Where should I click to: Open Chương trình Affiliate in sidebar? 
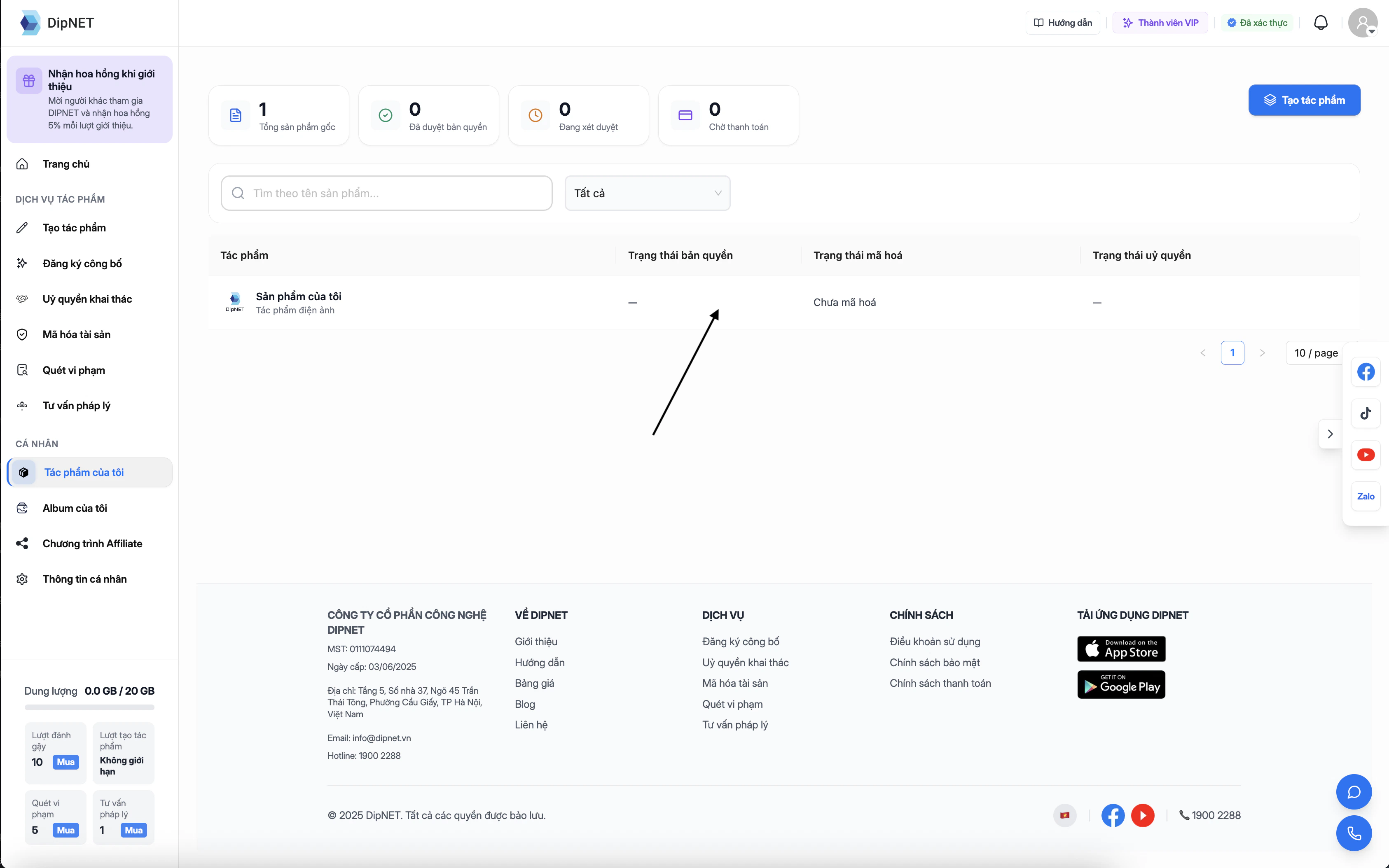coord(89,544)
